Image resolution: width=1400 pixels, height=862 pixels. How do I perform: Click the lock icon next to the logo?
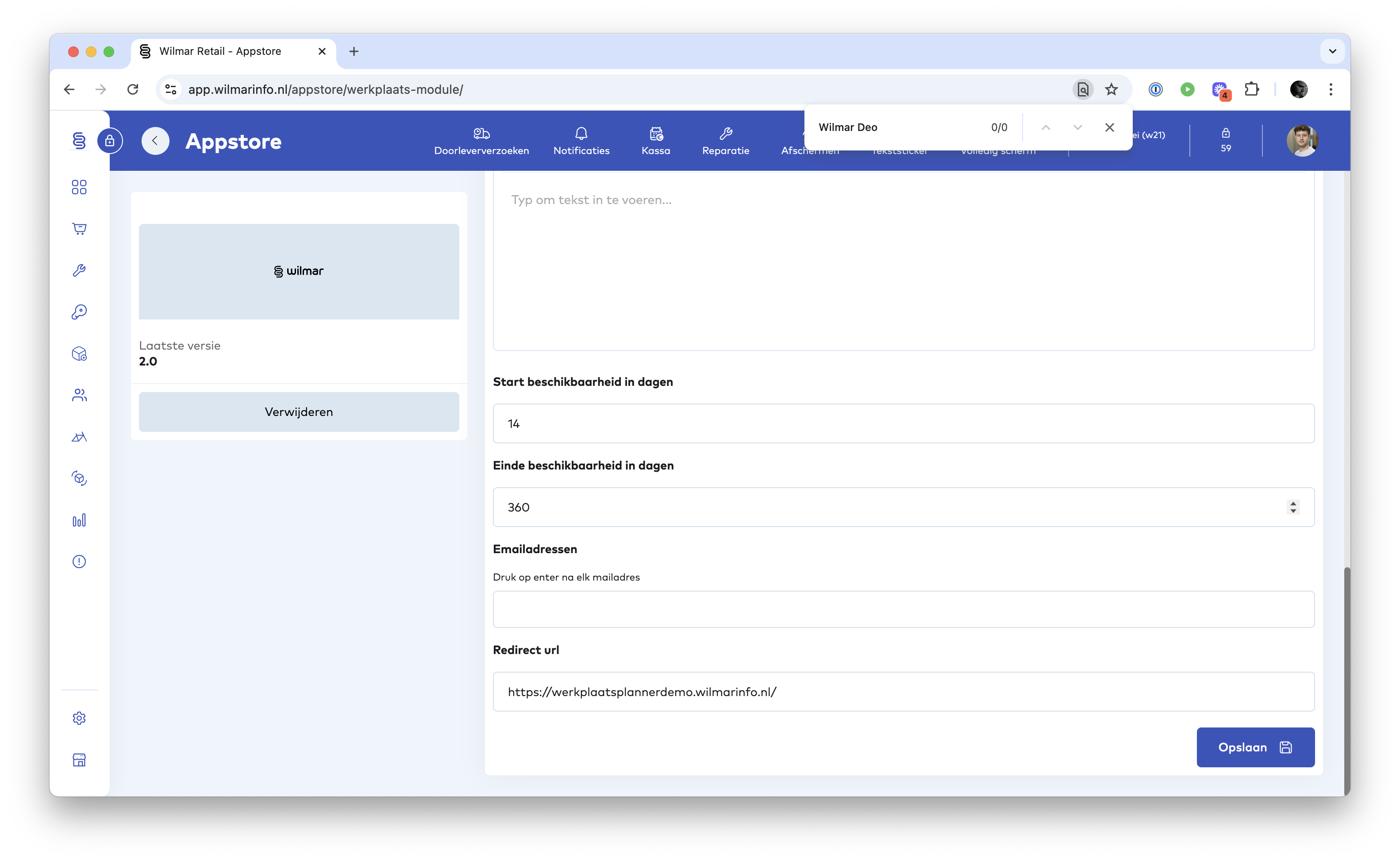110,141
